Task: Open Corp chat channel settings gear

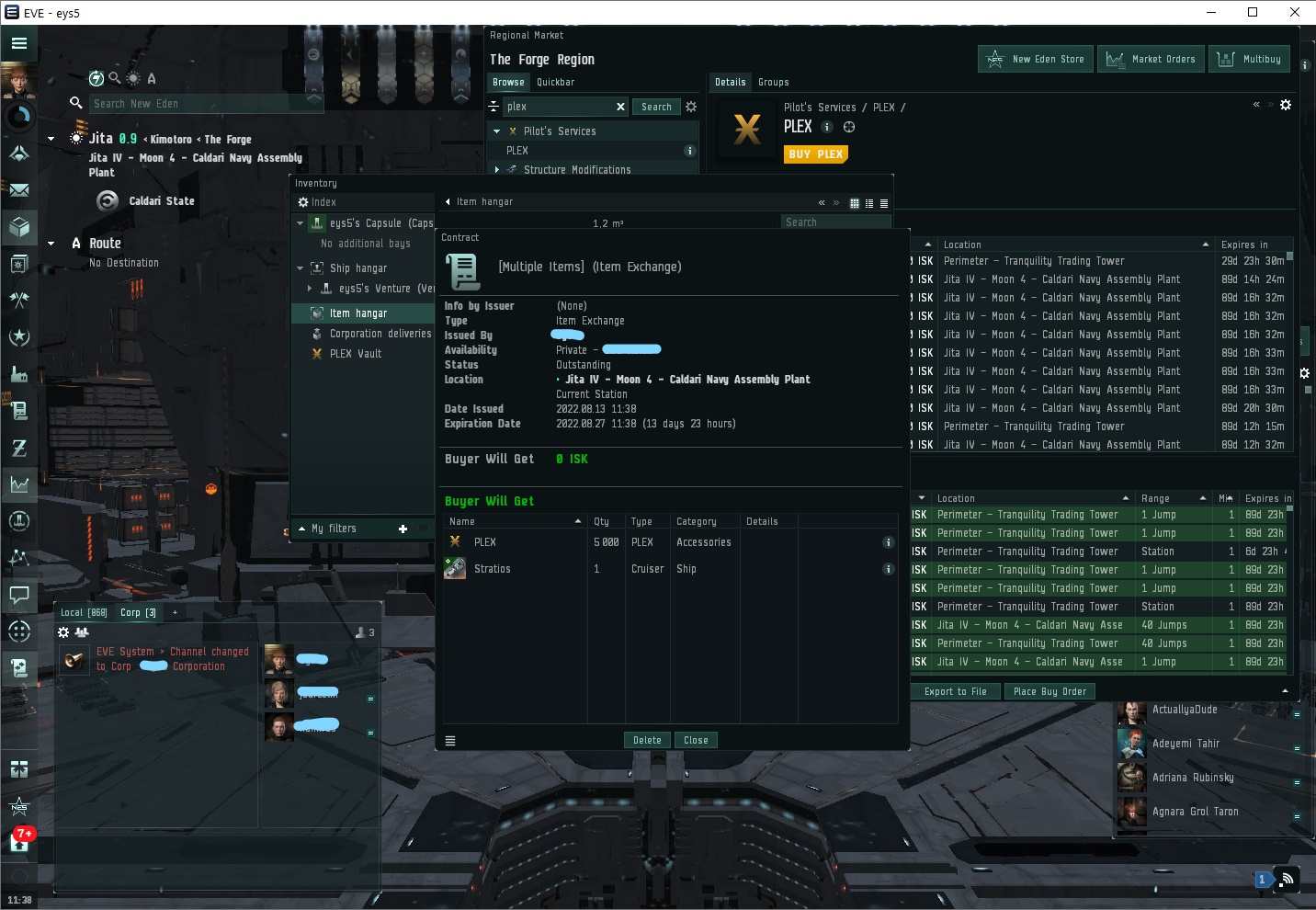Action: pos(63,632)
